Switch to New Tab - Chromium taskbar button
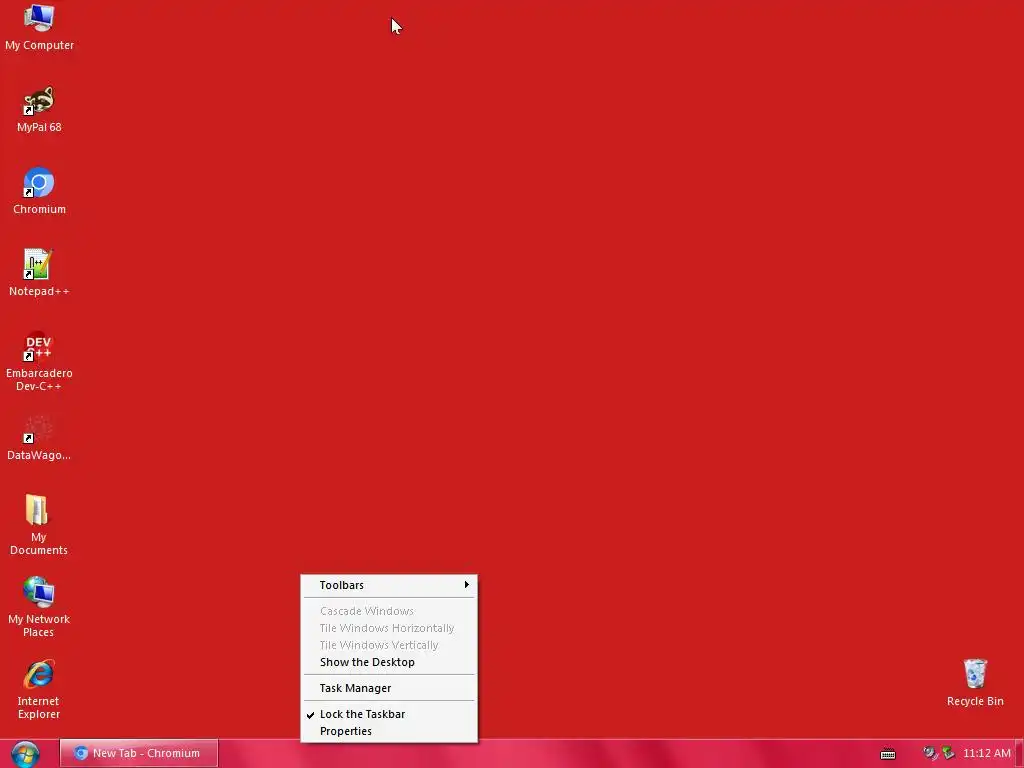Viewport: 1024px width, 768px height. [x=138, y=754]
